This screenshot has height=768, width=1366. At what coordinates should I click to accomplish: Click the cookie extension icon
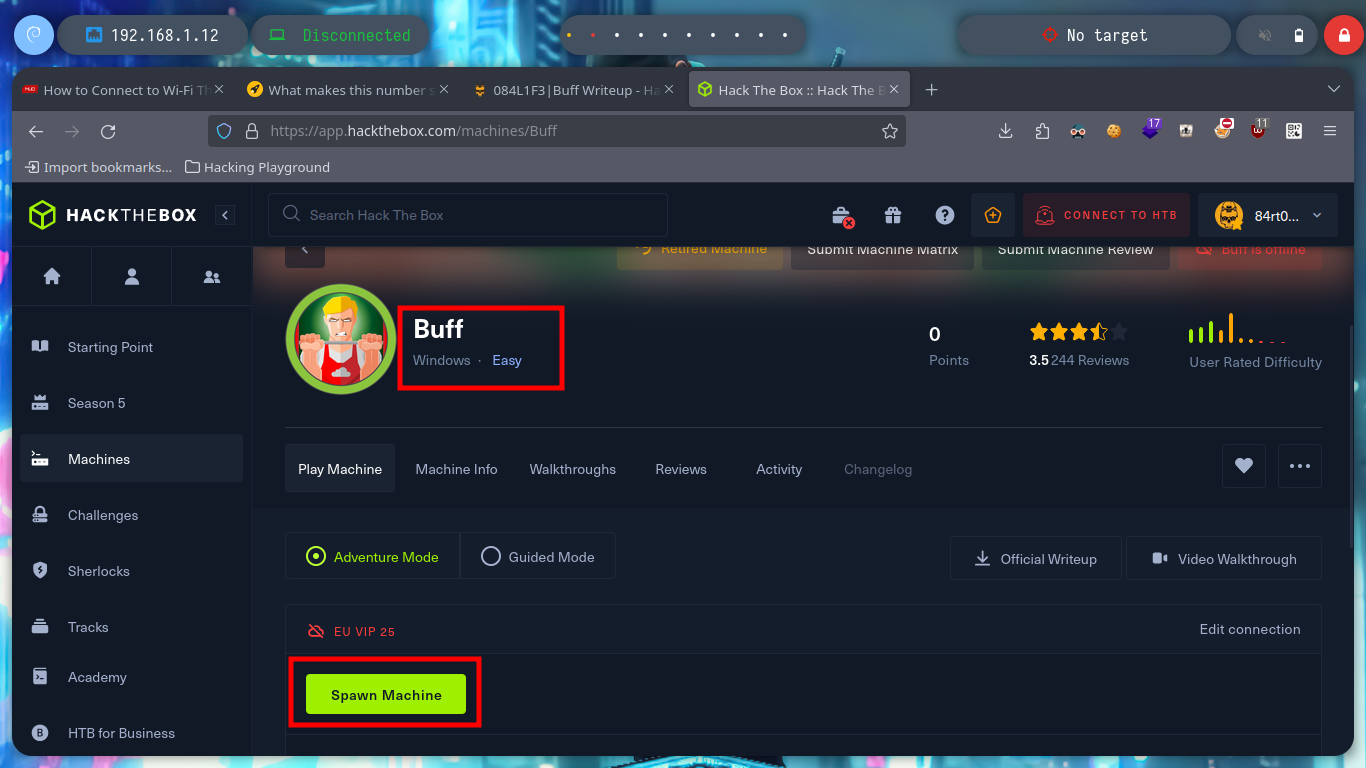(1114, 131)
